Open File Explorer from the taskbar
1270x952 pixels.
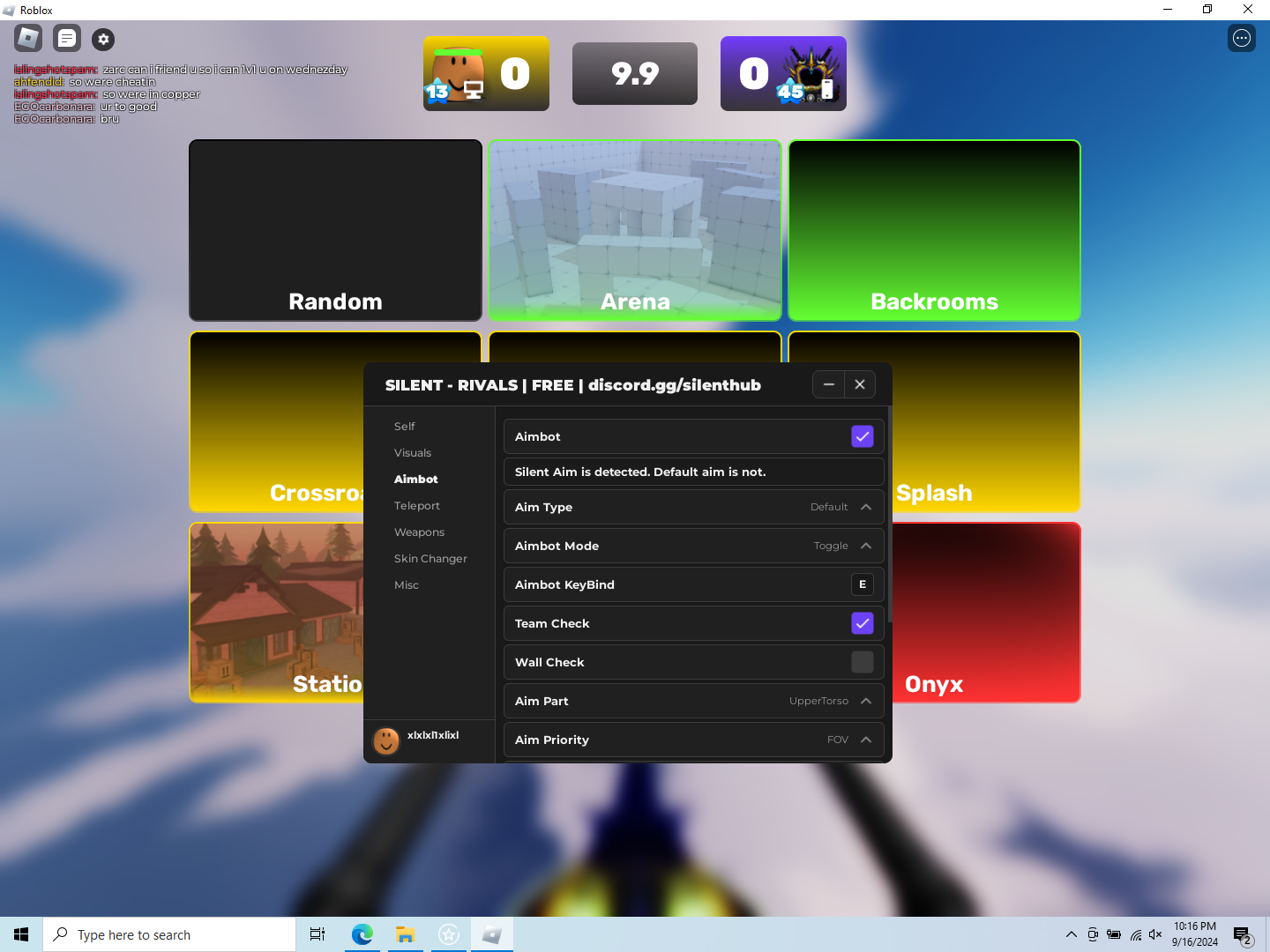pos(405,934)
